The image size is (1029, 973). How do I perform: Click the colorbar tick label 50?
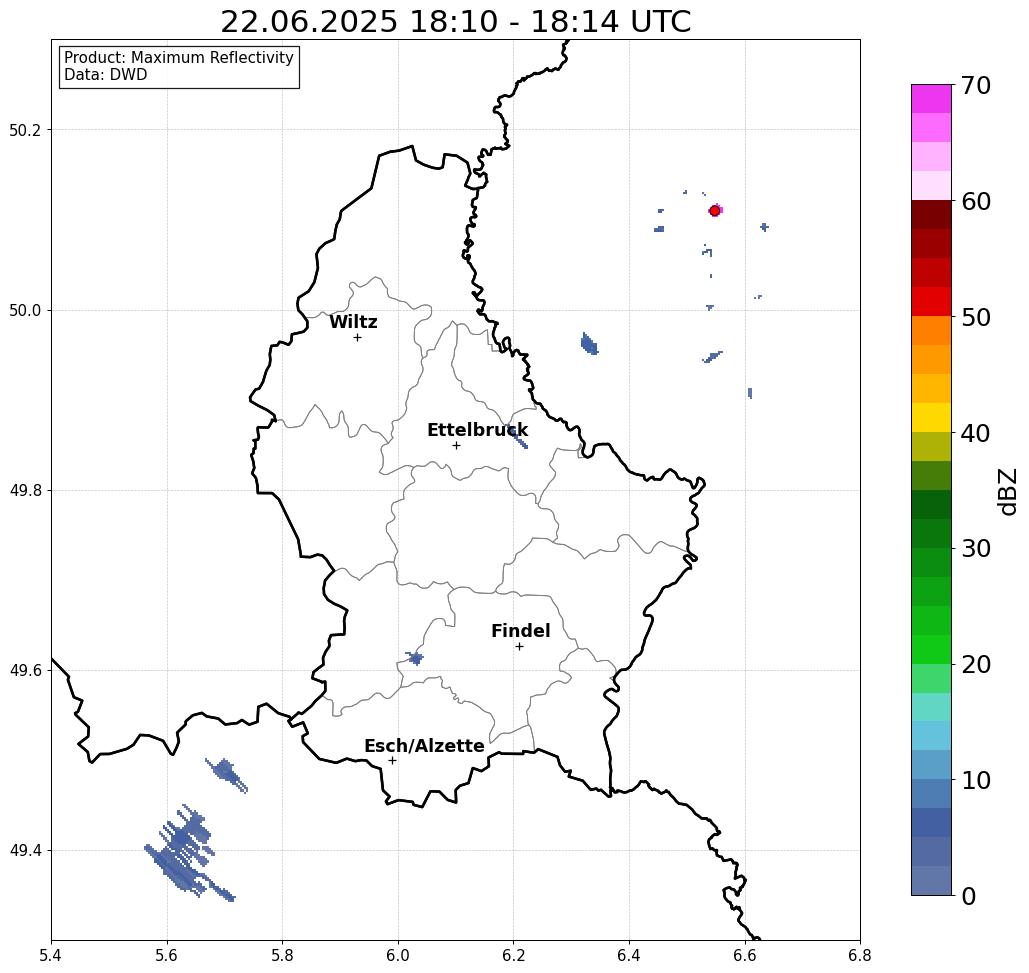(976, 318)
